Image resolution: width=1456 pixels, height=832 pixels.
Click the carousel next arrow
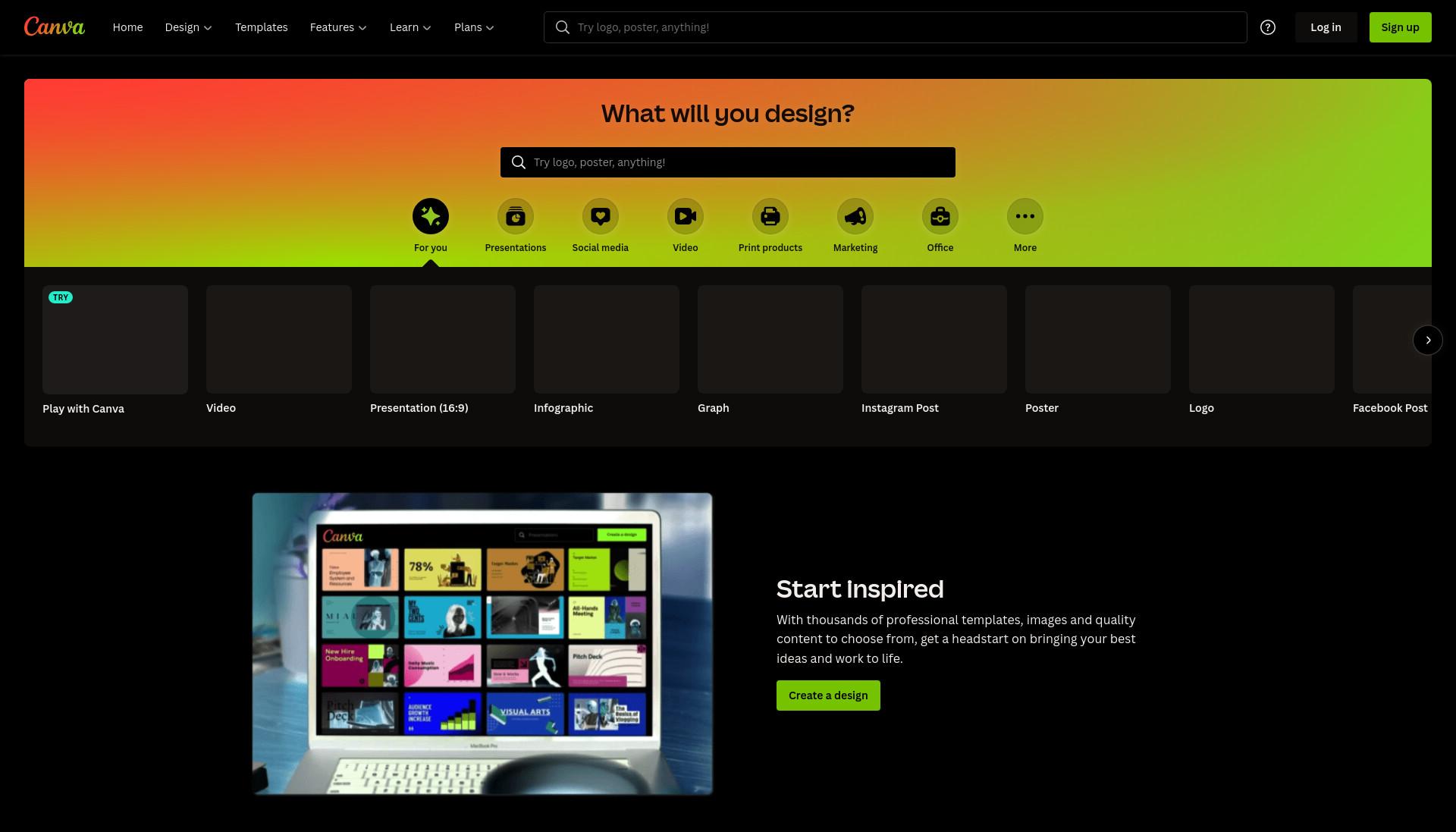1428,340
